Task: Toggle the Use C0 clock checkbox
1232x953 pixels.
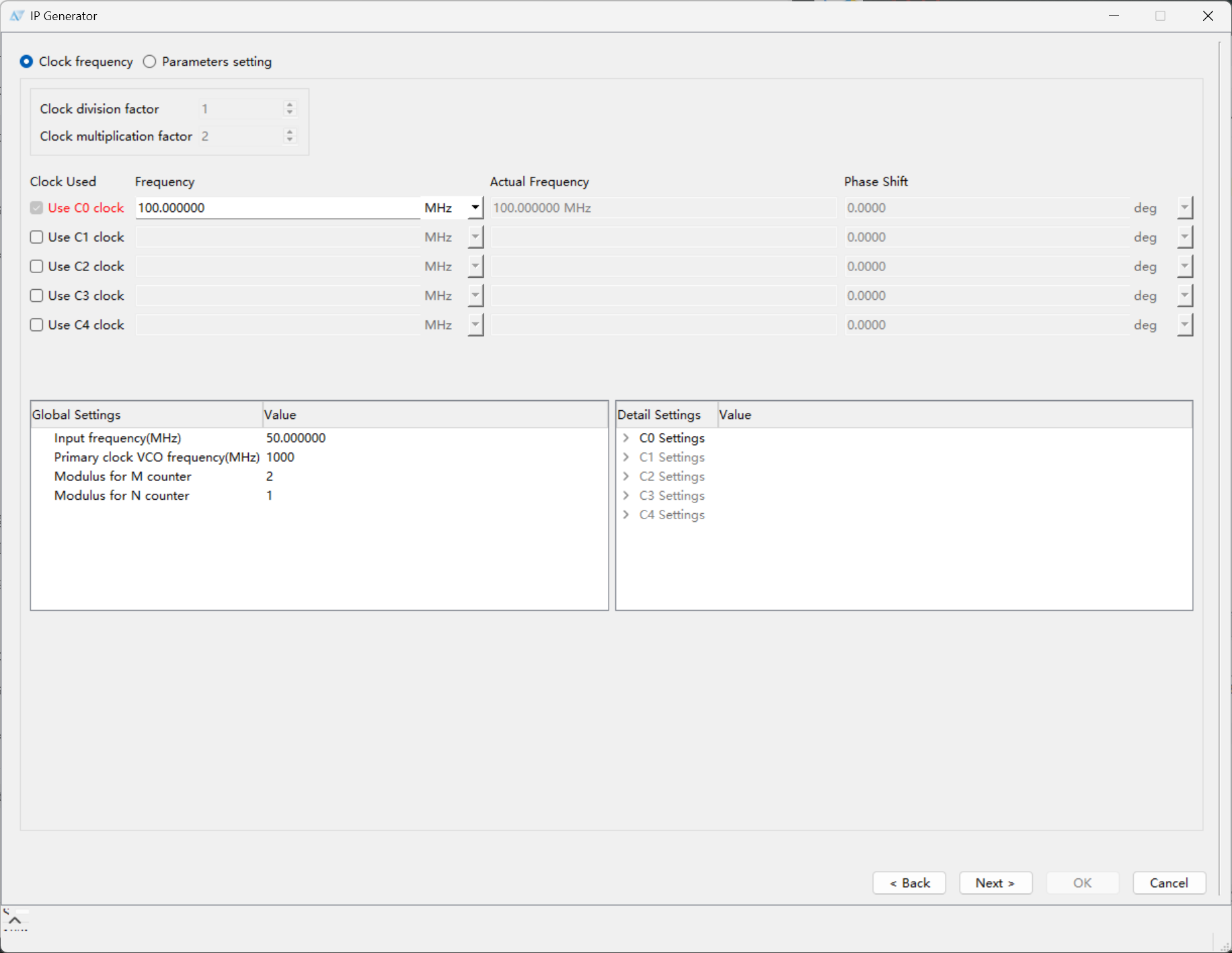Action: (37, 208)
